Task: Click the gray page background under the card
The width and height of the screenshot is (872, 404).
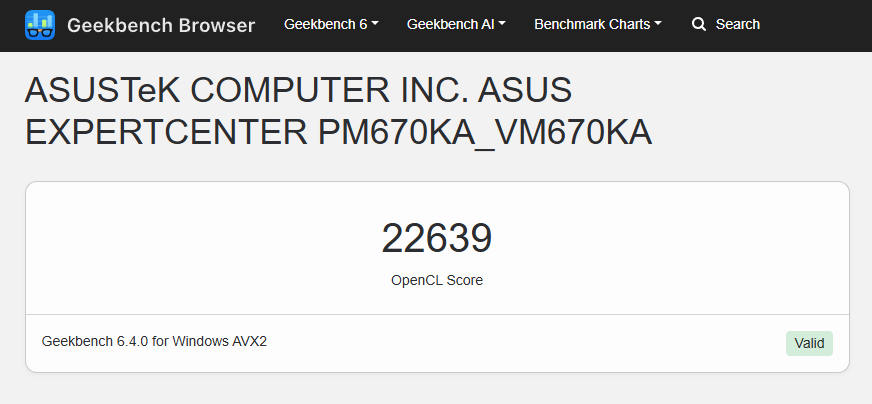Action: pyautogui.click(x=437, y=390)
